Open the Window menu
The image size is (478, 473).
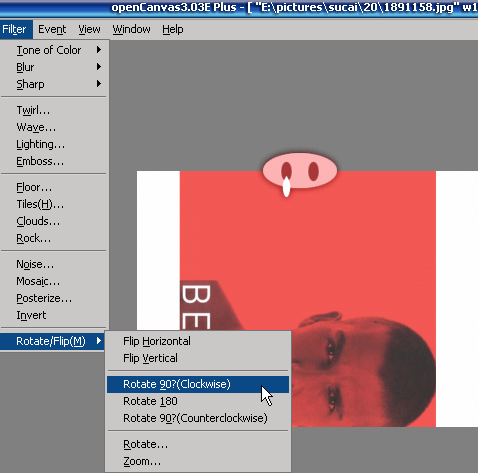click(x=131, y=29)
